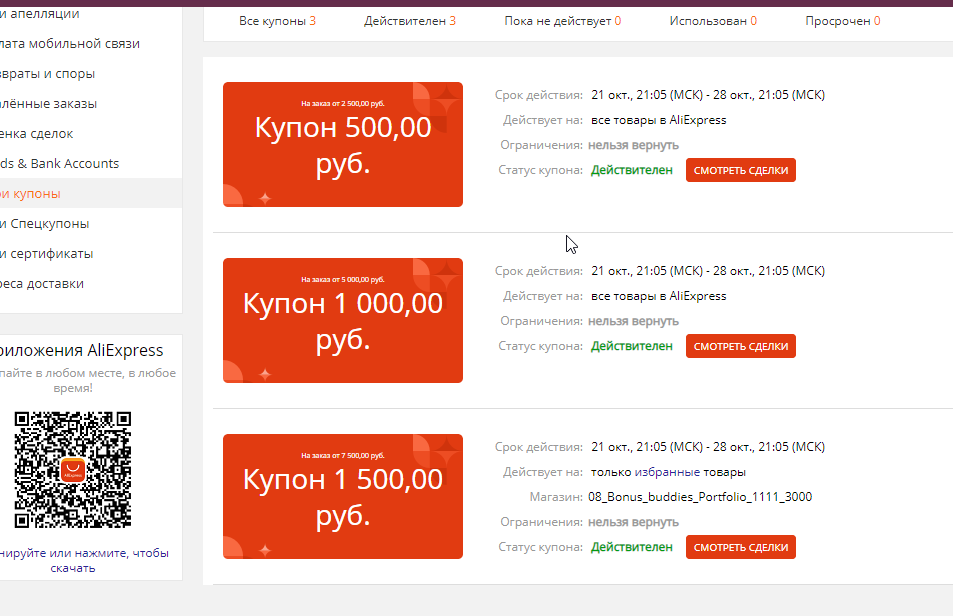Click the 'Действителен' status of the 1 500,00 coupon
The width and height of the screenshot is (953, 616).
coord(632,547)
